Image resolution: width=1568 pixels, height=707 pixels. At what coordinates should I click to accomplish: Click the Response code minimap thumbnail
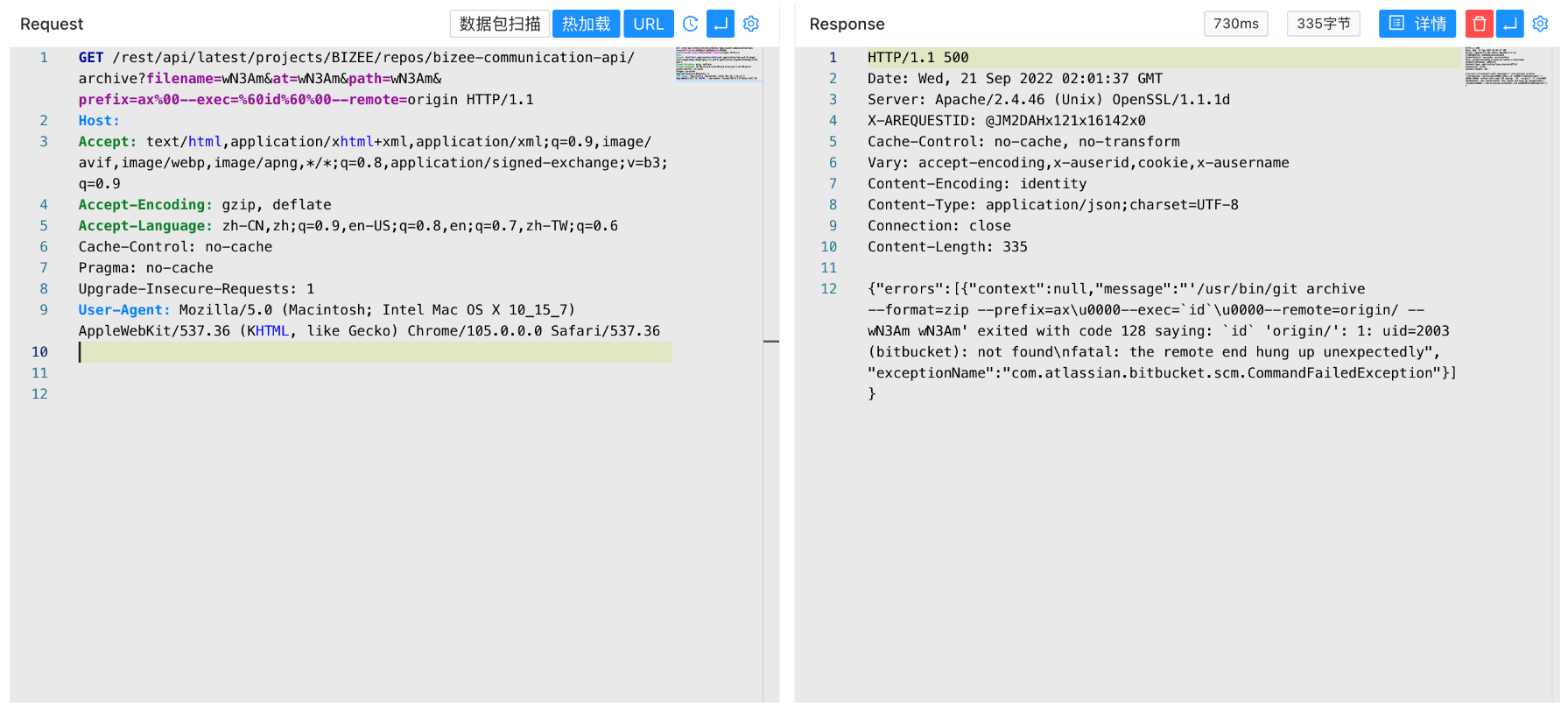(x=1507, y=67)
